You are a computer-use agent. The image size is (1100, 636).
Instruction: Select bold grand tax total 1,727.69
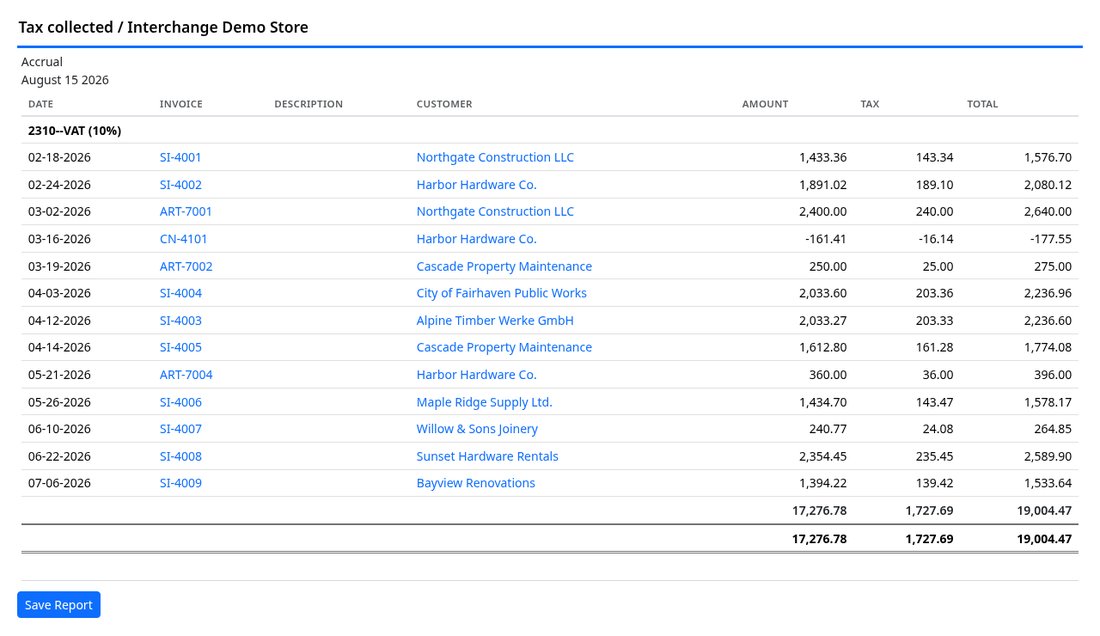[x=930, y=539]
